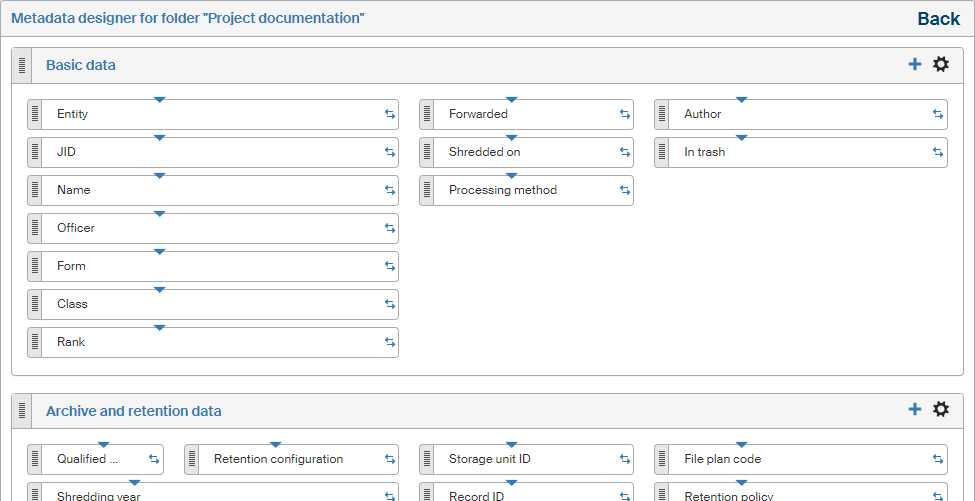The image size is (975, 501).
Task: Open Archive and retention data settings gear
Action: [x=941, y=410]
